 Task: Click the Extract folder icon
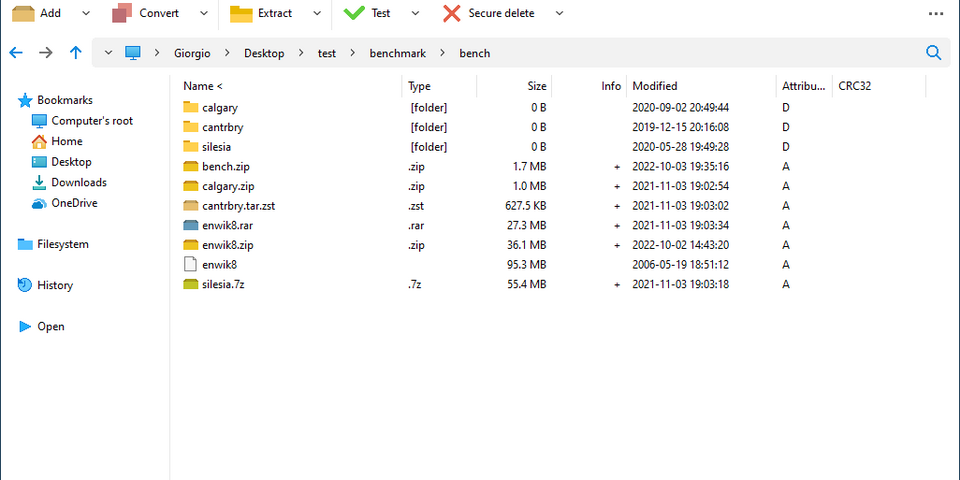tap(241, 13)
